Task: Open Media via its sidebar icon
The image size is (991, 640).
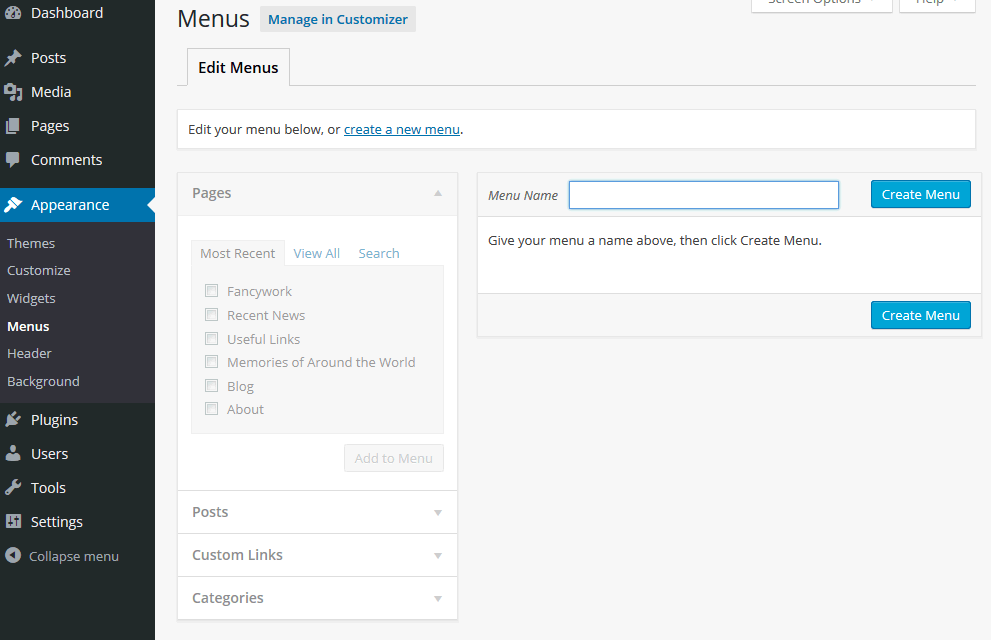Action: [13, 92]
